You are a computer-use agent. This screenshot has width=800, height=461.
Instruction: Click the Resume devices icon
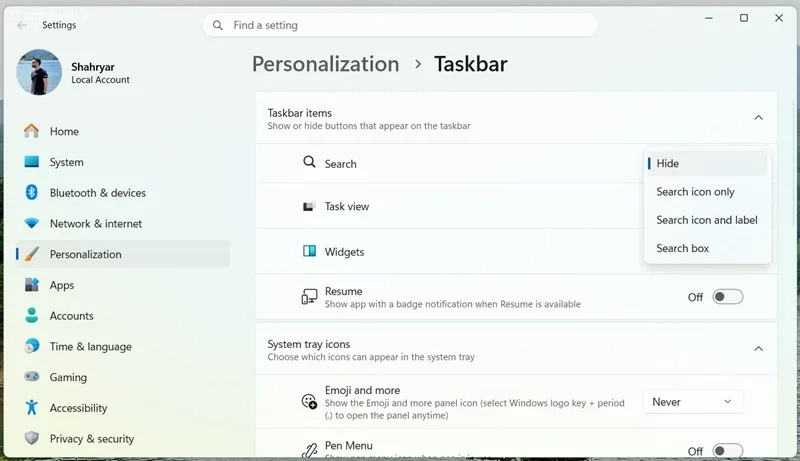[x=309, y=296]
